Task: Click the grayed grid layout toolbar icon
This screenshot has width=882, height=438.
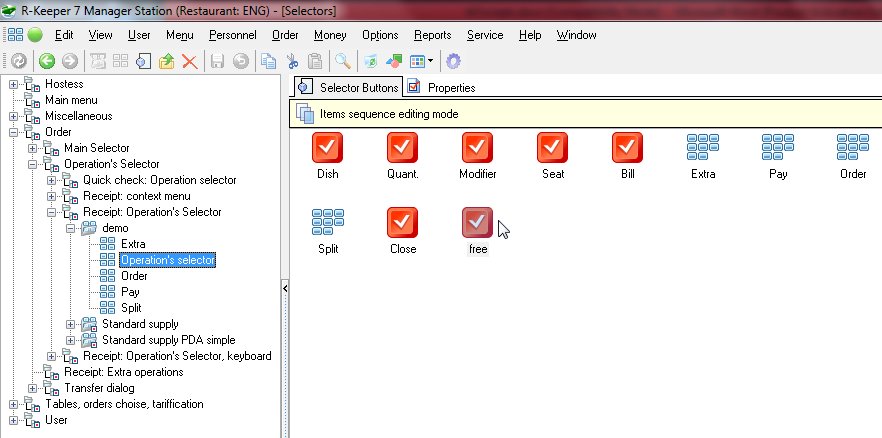Action: tap(120, 61)
